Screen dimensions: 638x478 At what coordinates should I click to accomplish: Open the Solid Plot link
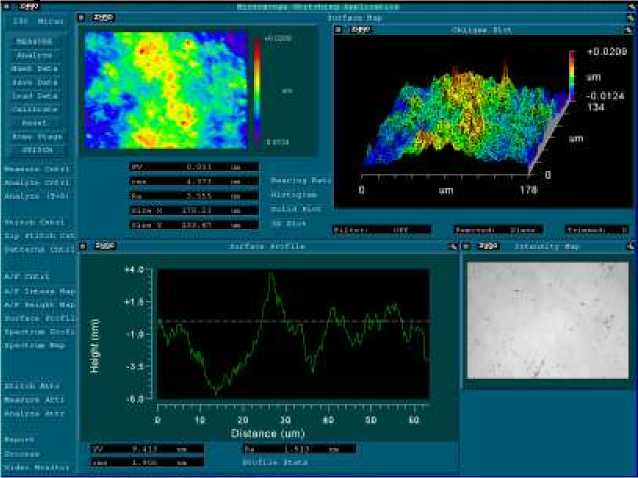click(x=296, y=209)
